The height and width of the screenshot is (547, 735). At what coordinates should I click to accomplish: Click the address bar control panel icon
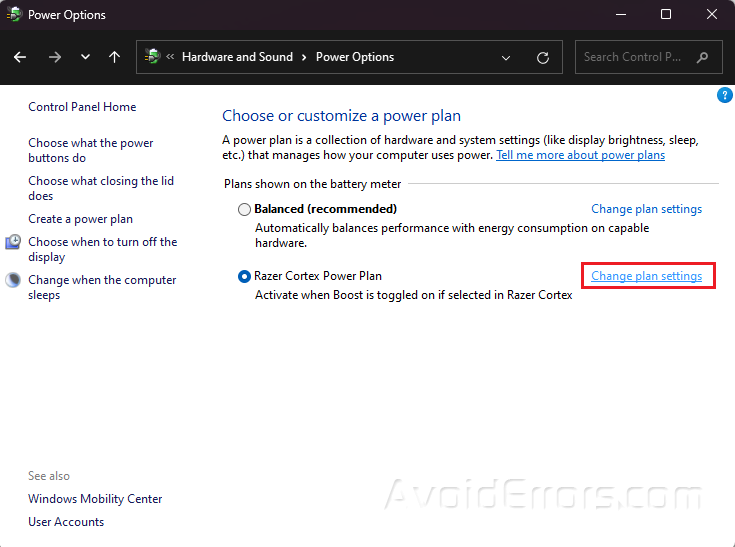pyautogui.click(x=153, y=57)
